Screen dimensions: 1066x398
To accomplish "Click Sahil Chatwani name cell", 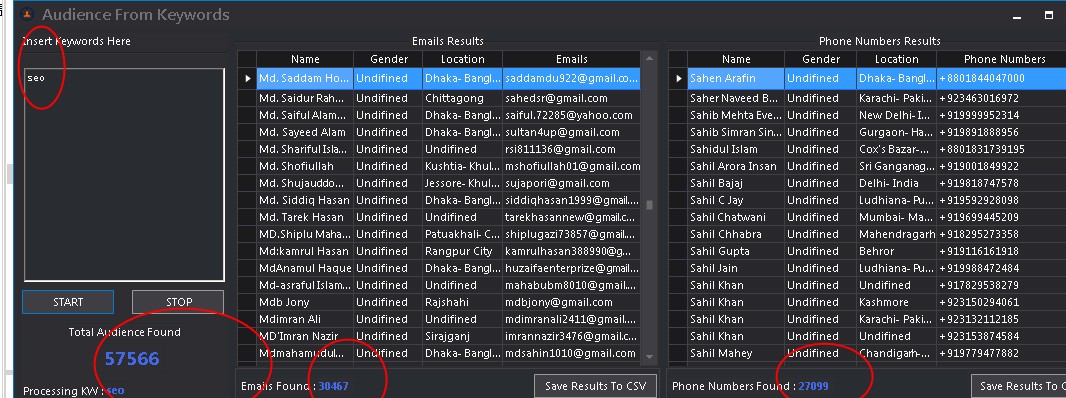I will 736,217.
